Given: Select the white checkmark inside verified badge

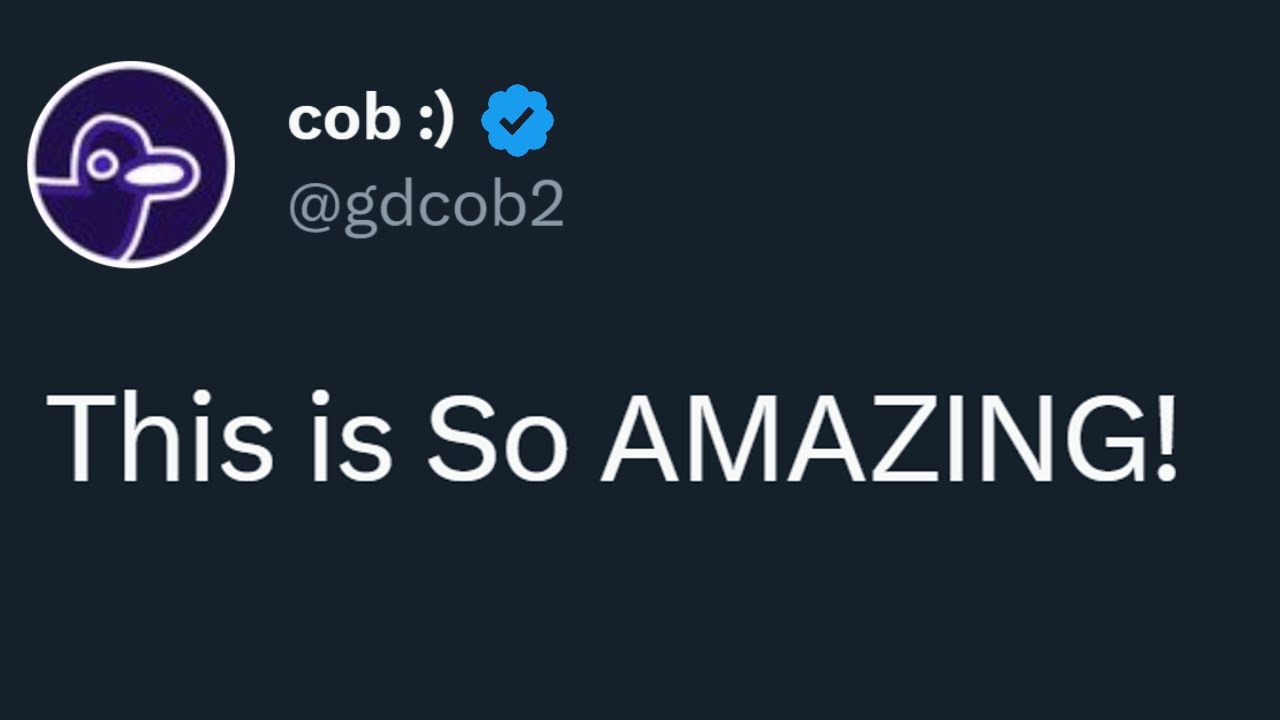Looking at the screenshot, I should pyautogui.click(x=517, y=122).
